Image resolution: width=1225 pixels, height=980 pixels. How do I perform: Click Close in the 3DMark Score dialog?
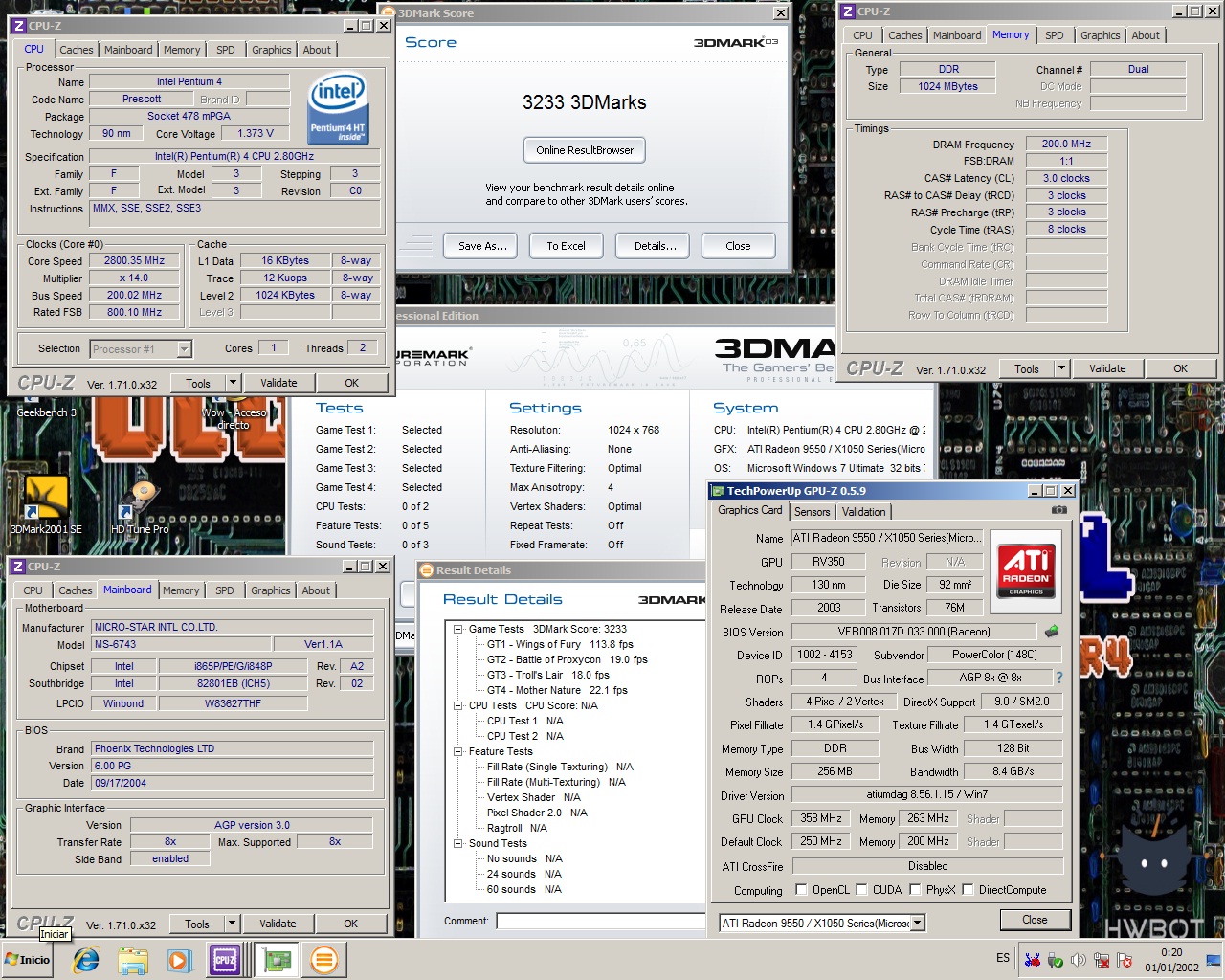(738, 246)
